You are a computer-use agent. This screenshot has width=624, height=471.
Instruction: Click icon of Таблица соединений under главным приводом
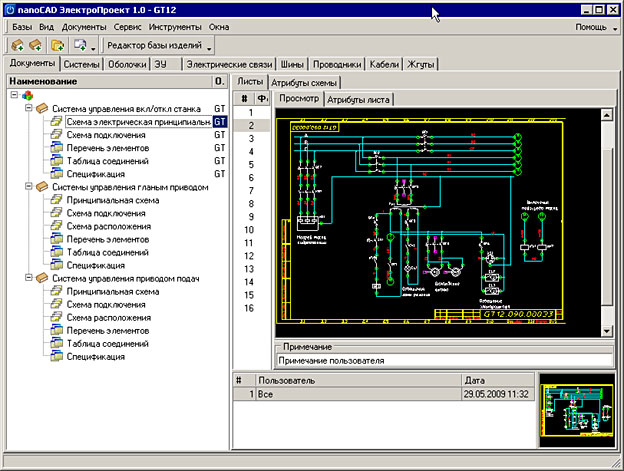pyautogui.click(x=57, y=252)
